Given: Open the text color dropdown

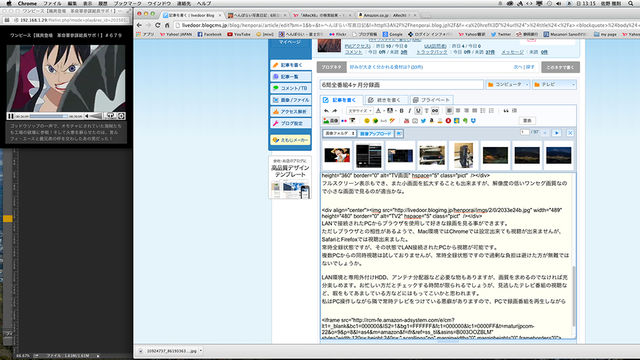Looking at the screenshot, I should (x=380, y=111).
